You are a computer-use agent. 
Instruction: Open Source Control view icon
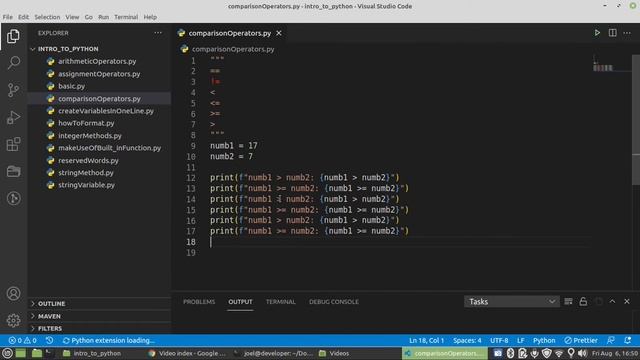[x=13, y=90]
